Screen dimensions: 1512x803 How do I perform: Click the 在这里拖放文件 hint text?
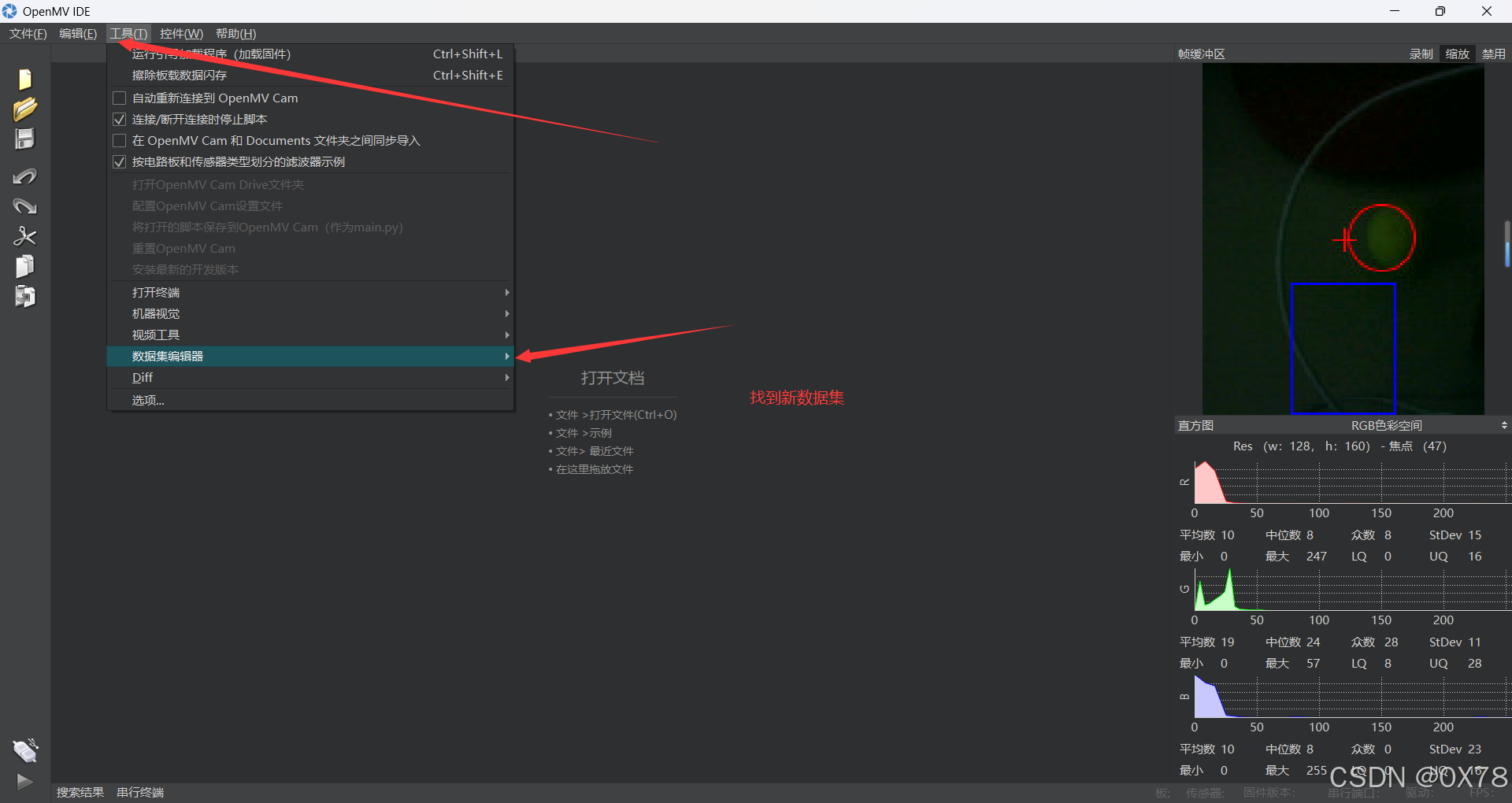click(595, 469)
